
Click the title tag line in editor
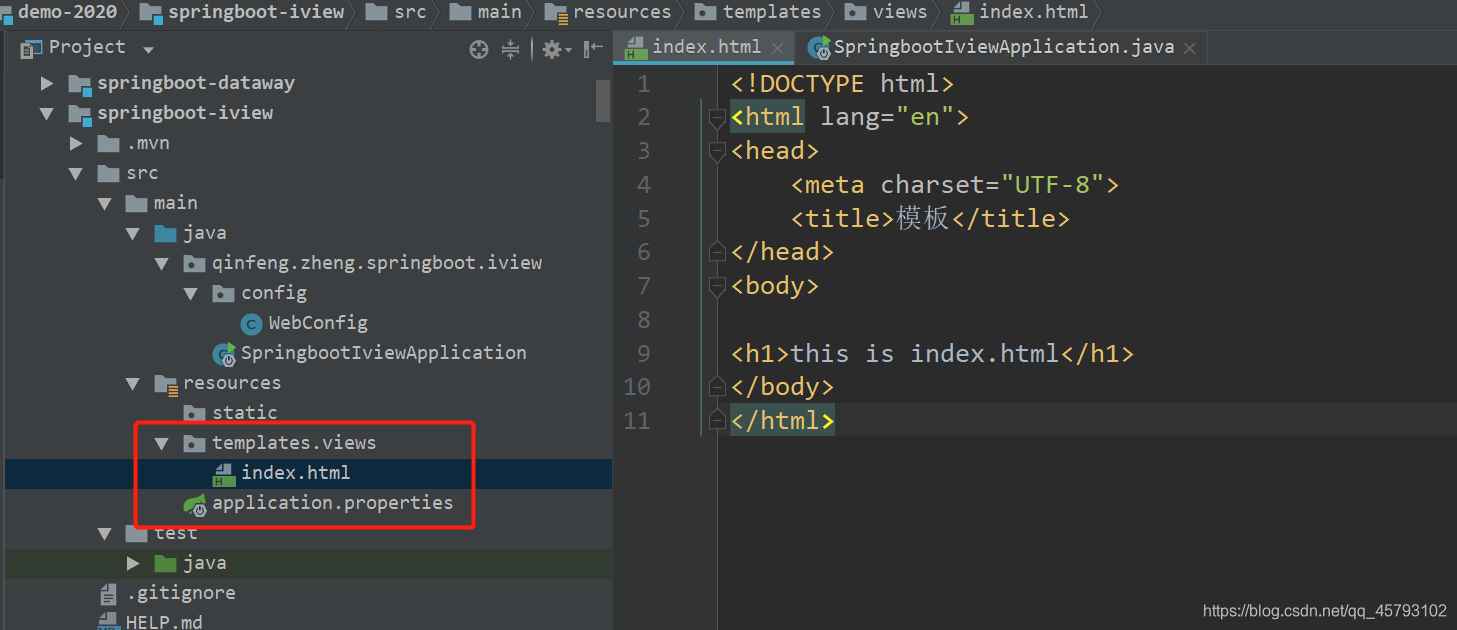pyautogui.click(x=930, y=218)
